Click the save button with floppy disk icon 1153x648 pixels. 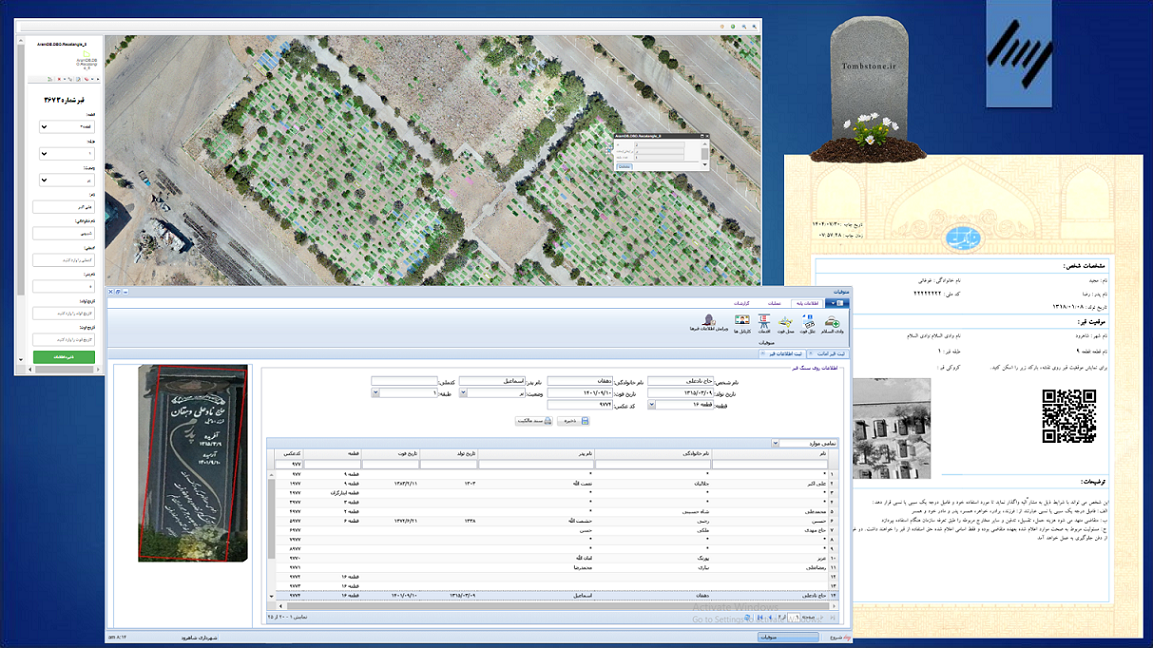click(x=572, y=421)
